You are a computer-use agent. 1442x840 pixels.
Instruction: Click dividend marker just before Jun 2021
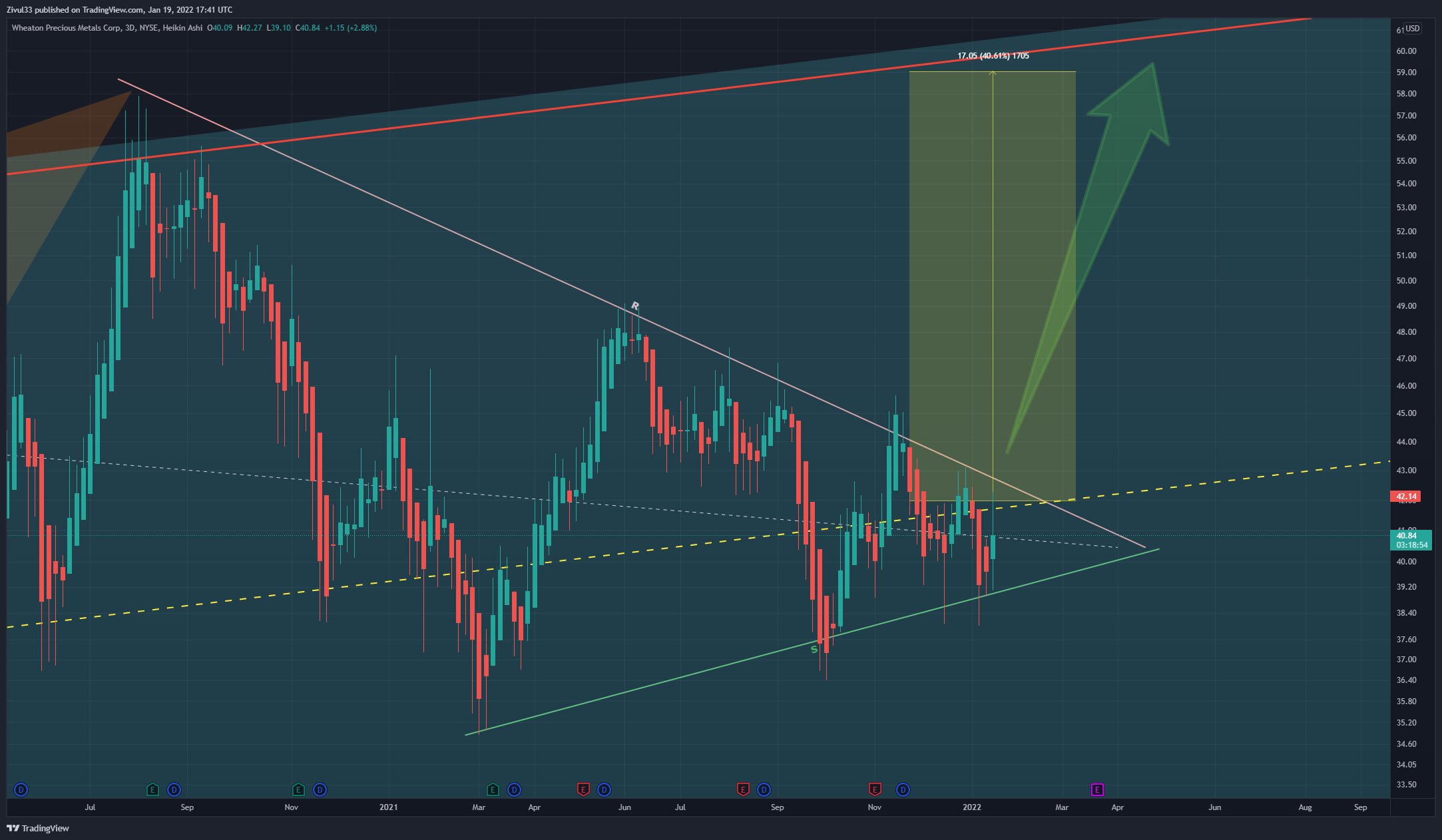(x=604, y=790)
